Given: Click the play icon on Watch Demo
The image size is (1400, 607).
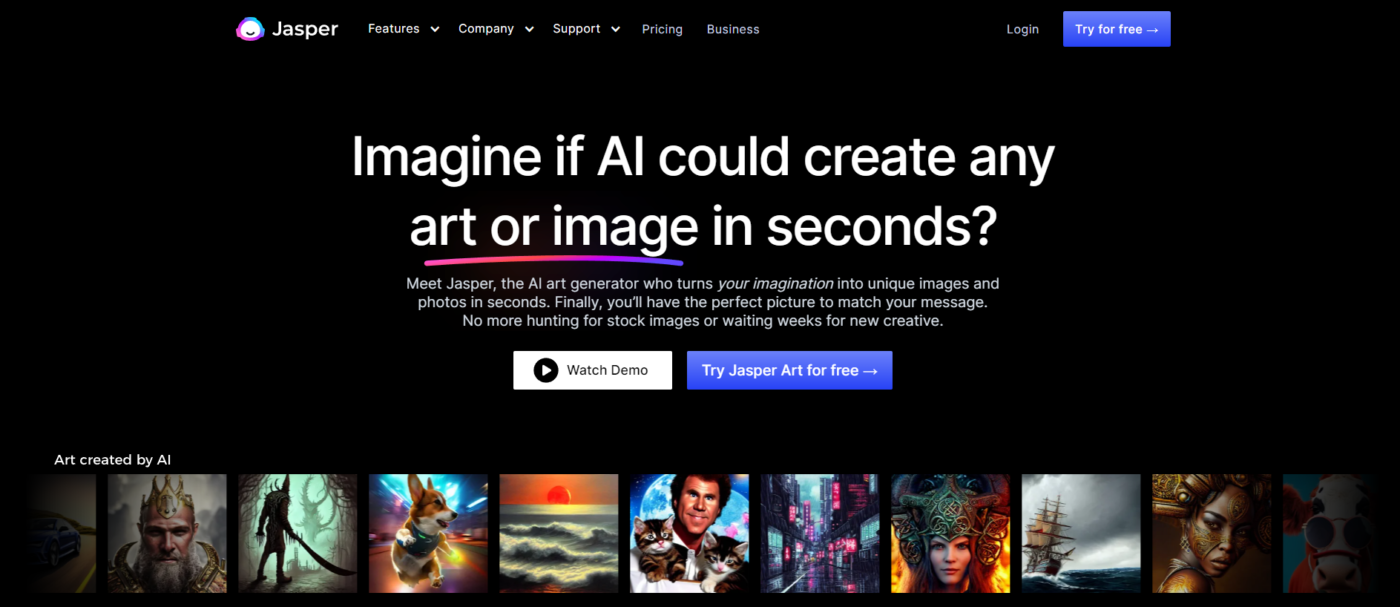Looking at the screenshot, I should (545, 370).
